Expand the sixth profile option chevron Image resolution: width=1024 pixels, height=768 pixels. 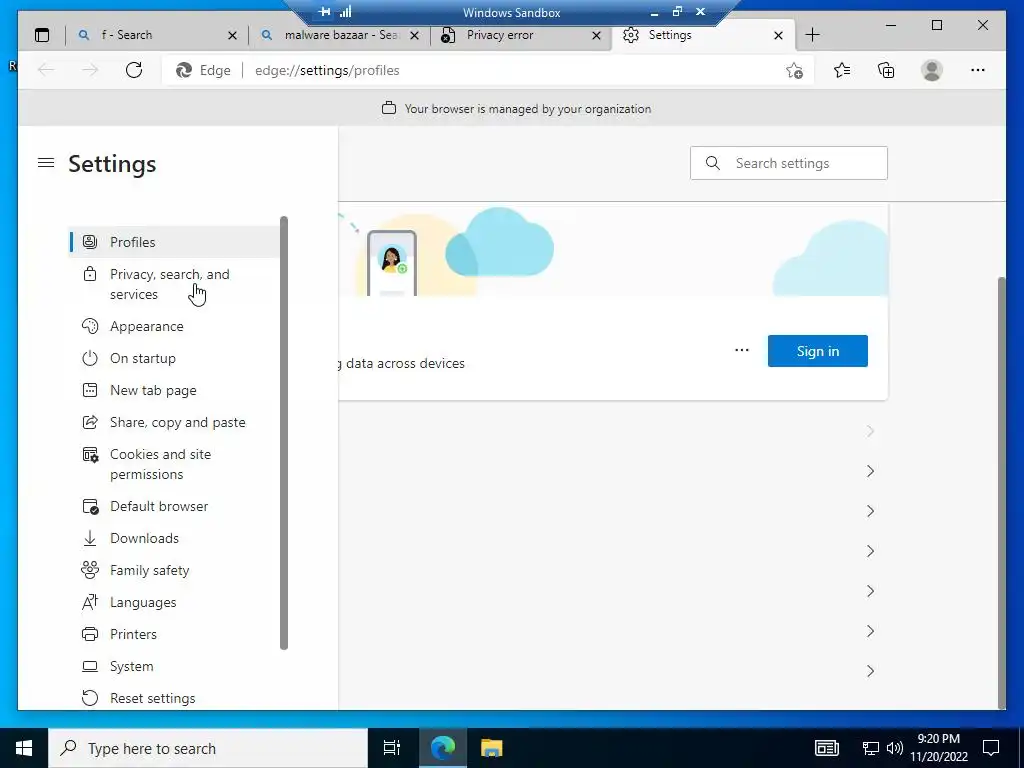(x=870, y=631)
